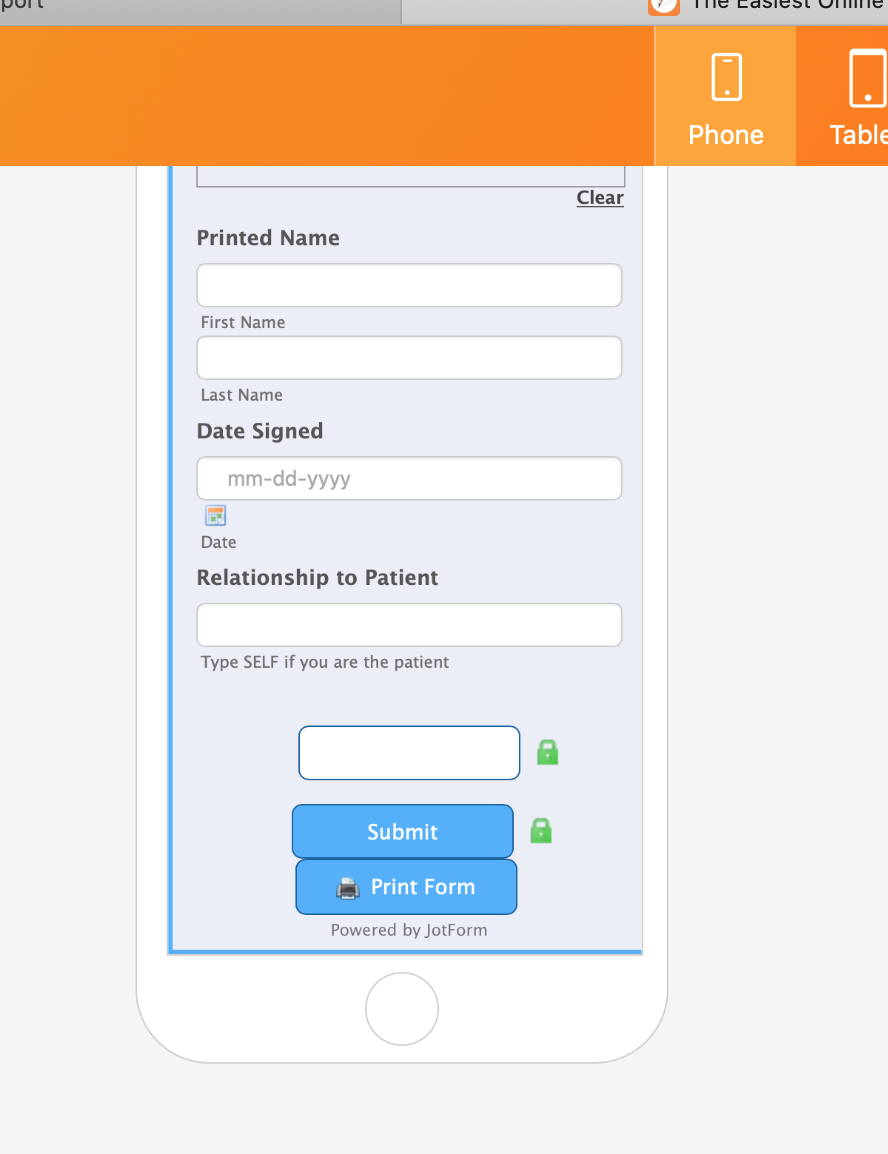This screenshot has width=888, height=1154.
Task: Switch to Phone preview mode
Action: (726, 97)
